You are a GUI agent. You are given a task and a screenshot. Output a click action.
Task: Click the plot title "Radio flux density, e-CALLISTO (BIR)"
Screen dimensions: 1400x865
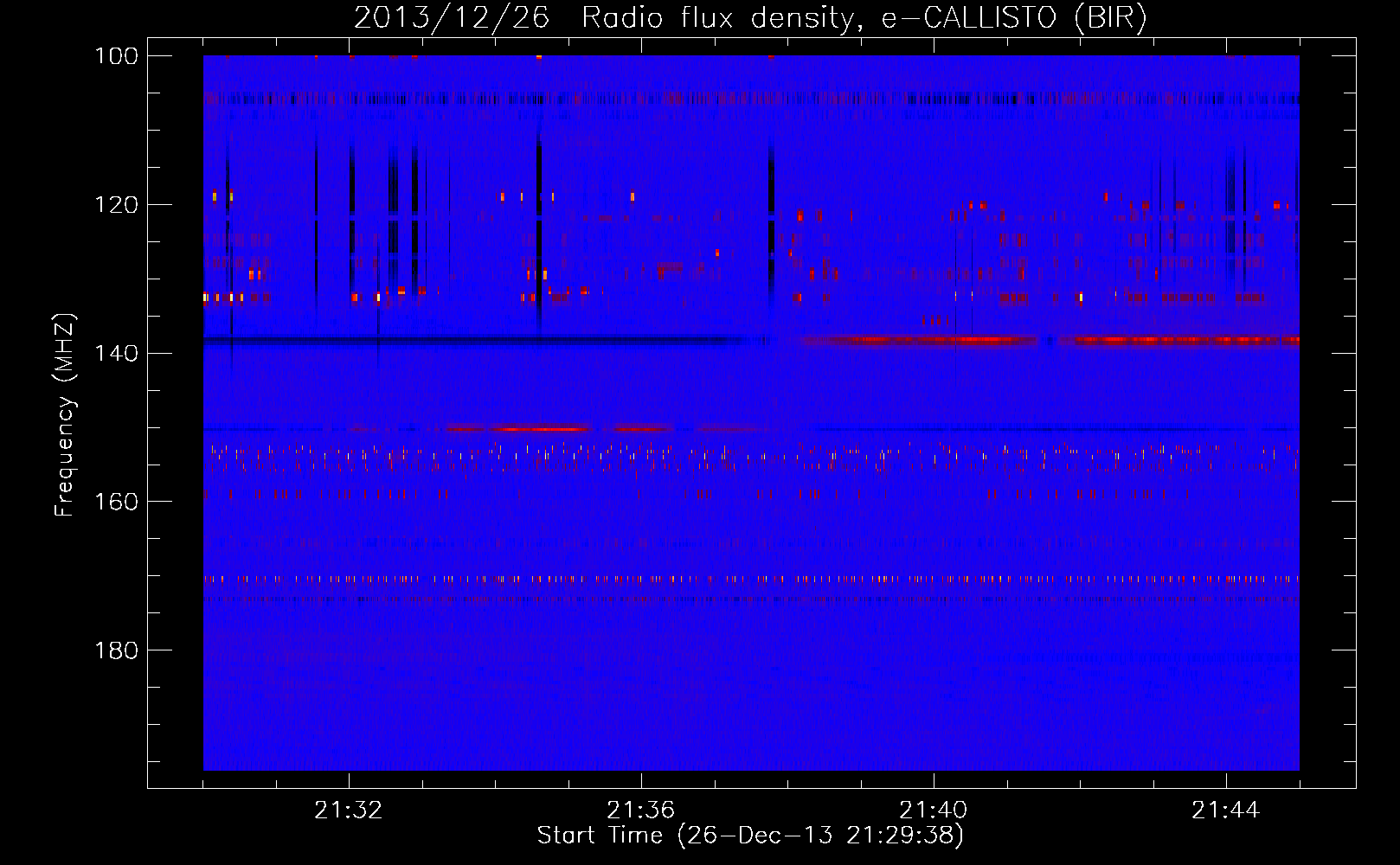click(864, 17)
